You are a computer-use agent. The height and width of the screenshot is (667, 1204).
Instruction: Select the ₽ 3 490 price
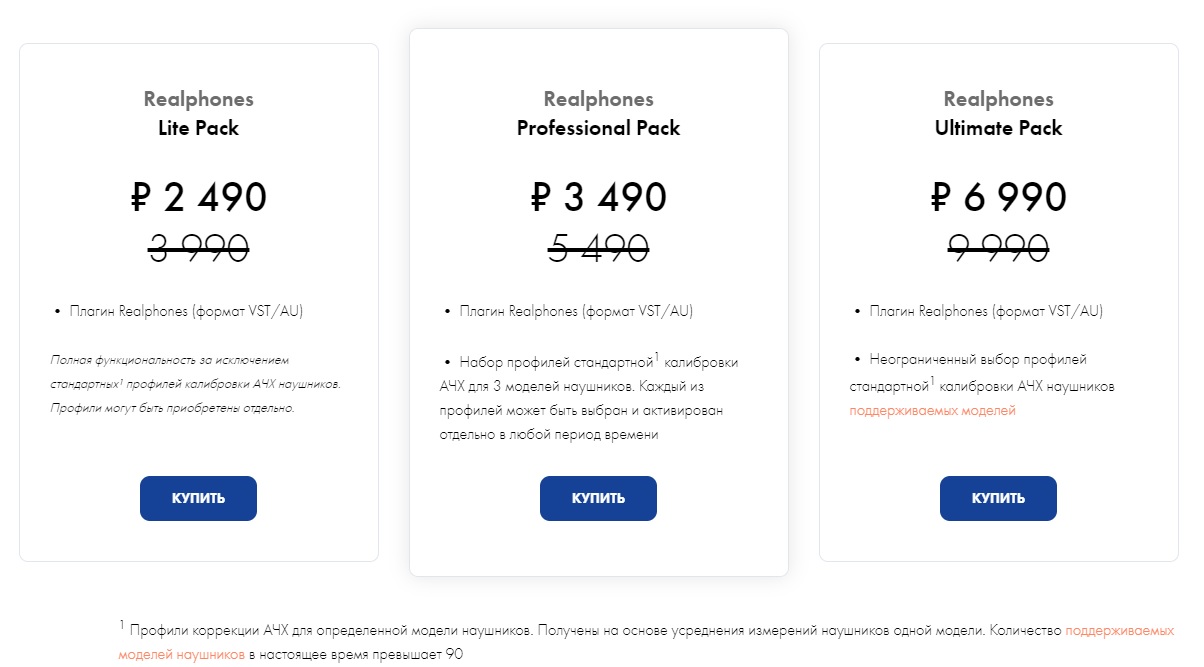(598, 197)
